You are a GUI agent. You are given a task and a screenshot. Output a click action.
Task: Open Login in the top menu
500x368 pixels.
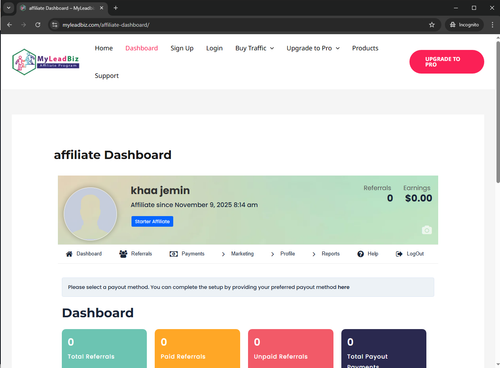tap(214, 48)
